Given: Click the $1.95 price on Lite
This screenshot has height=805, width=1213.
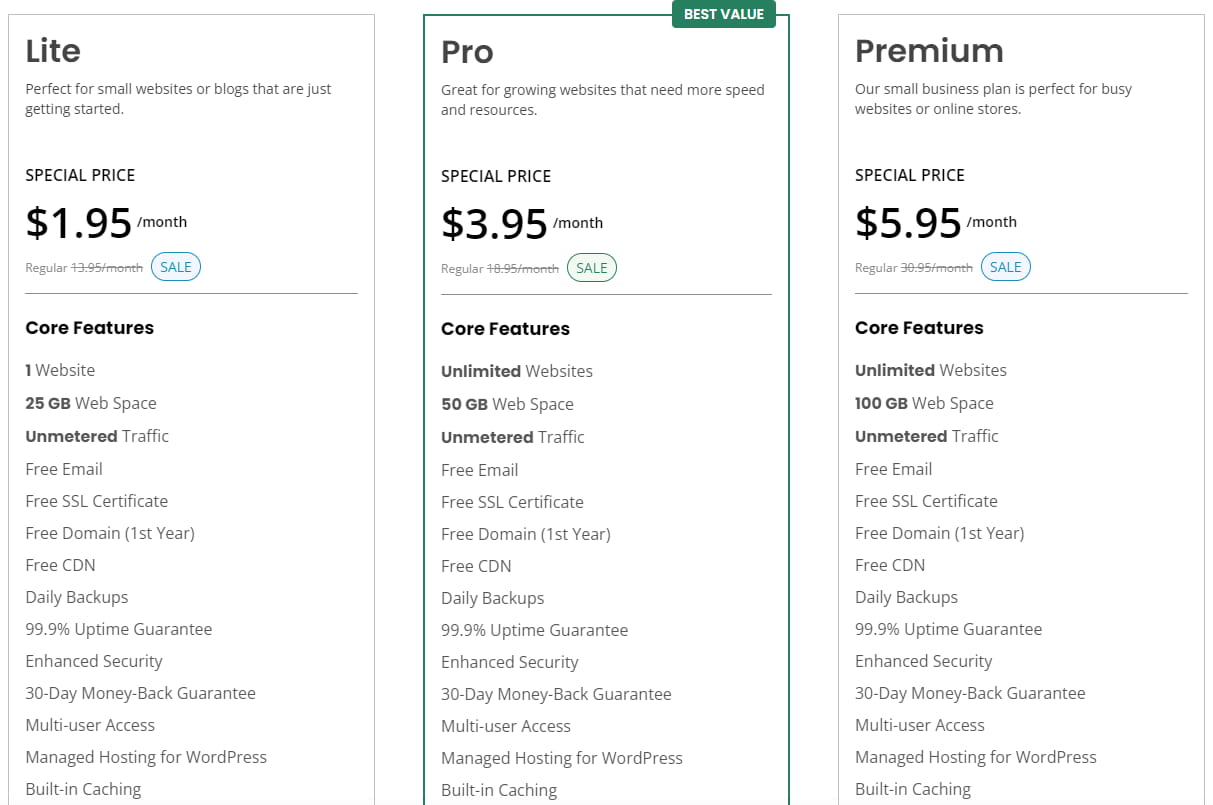Looking at the screenshot, I should (79, 223).
